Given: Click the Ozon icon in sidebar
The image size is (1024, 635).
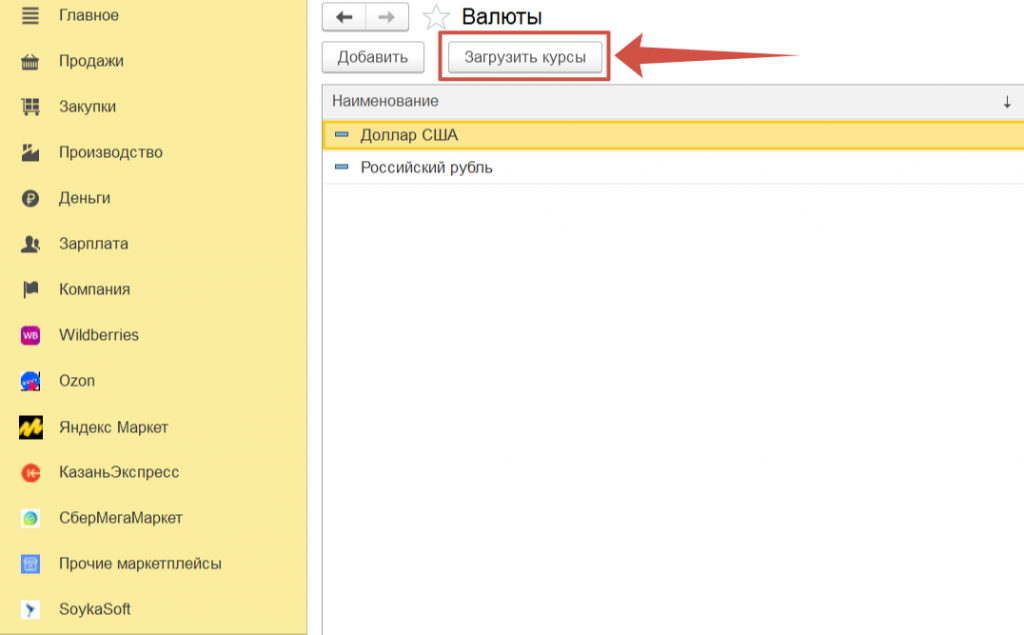Looking at the screenshot, I should click(x=31, y=381).
